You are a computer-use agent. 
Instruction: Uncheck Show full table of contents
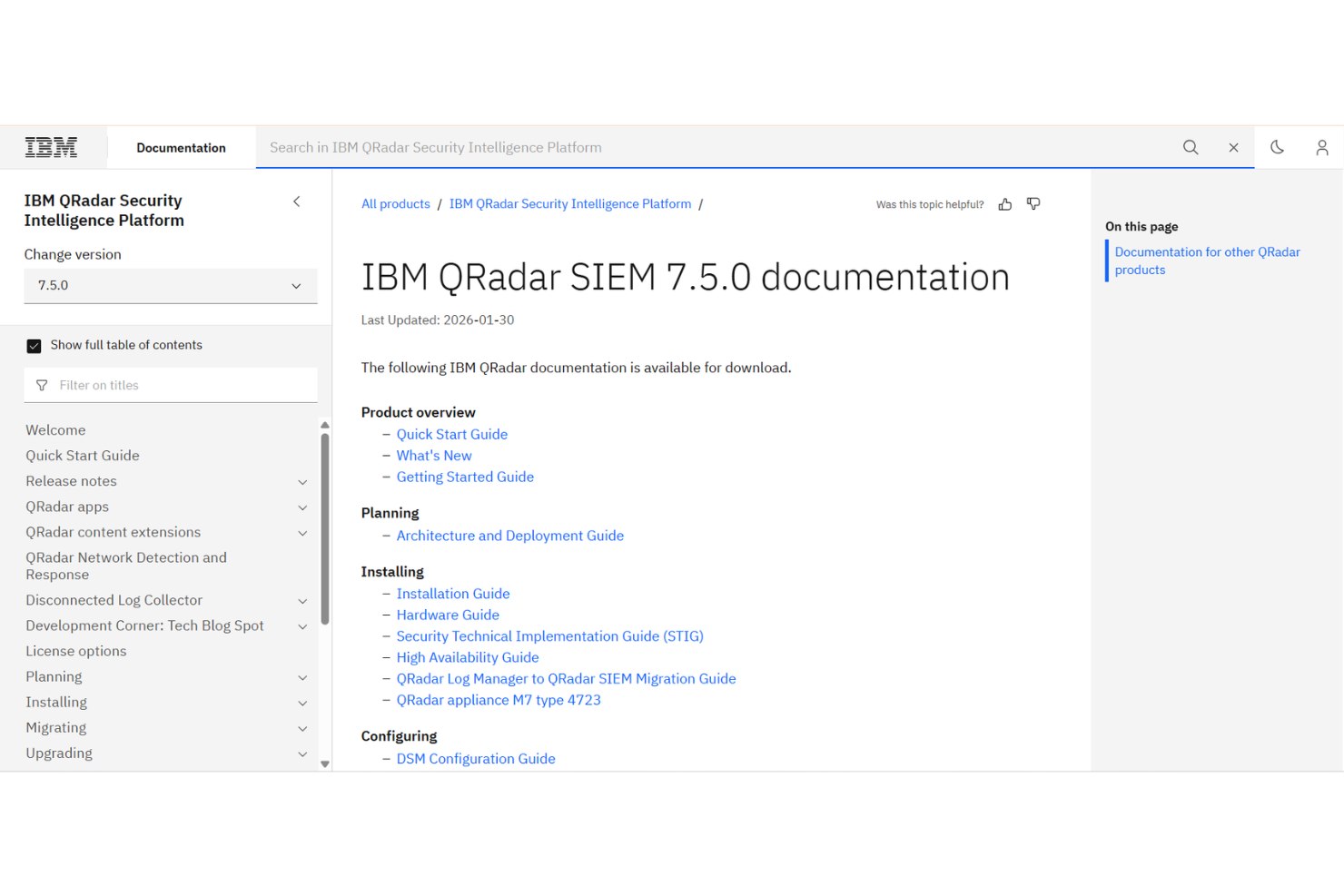(34, 346)
